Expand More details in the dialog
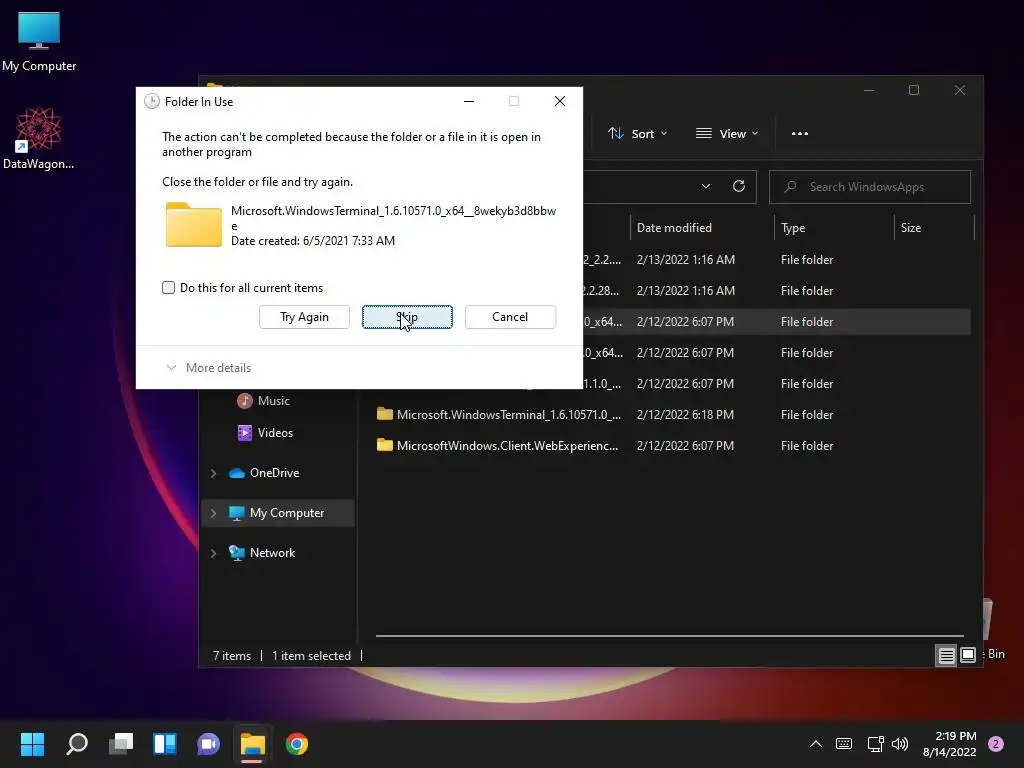Screen dimensions: 1024x768 point(209,368)
